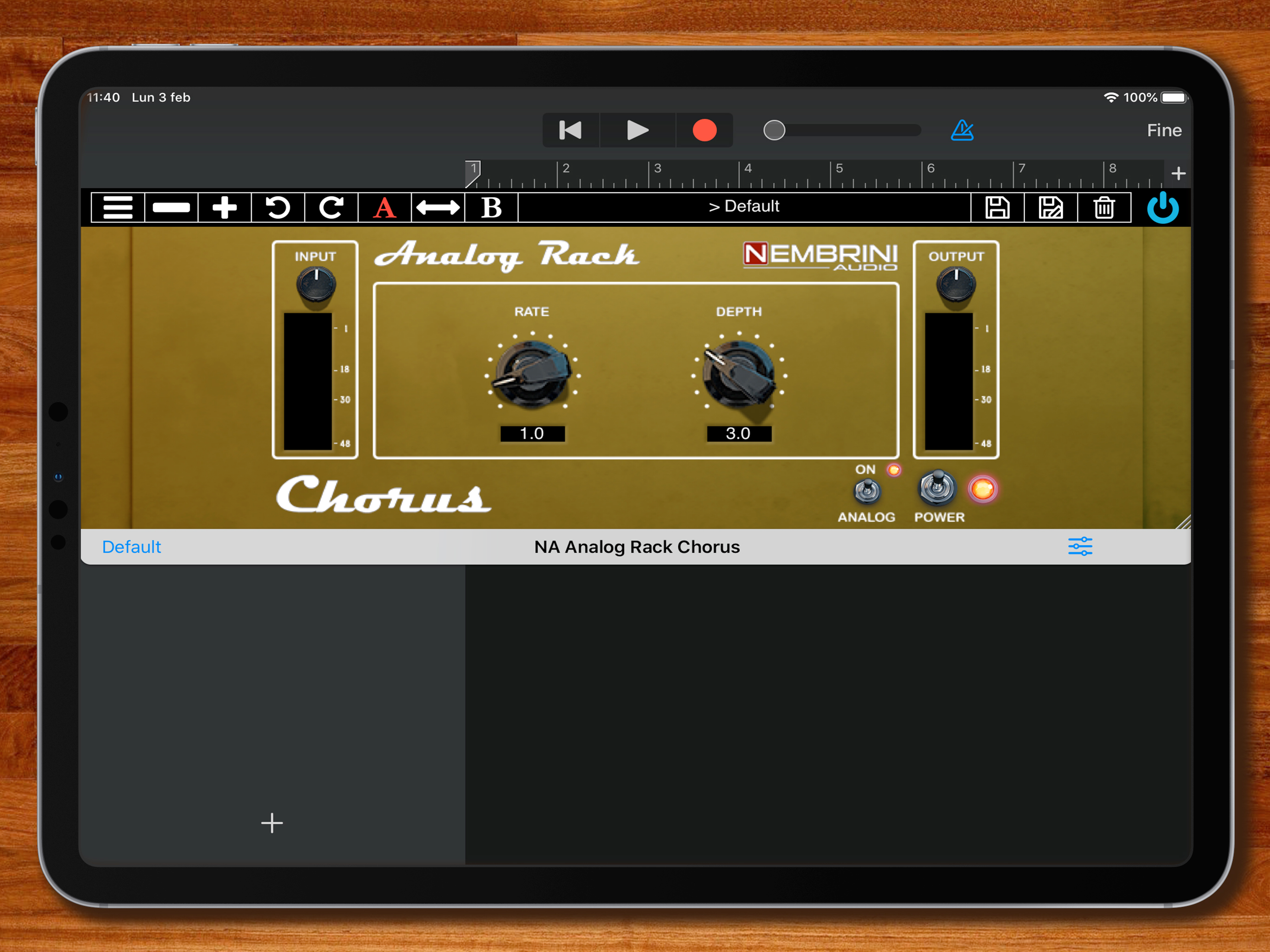Open the plugin controls sliders view
1270x952 pixels.
point(1080,547)
